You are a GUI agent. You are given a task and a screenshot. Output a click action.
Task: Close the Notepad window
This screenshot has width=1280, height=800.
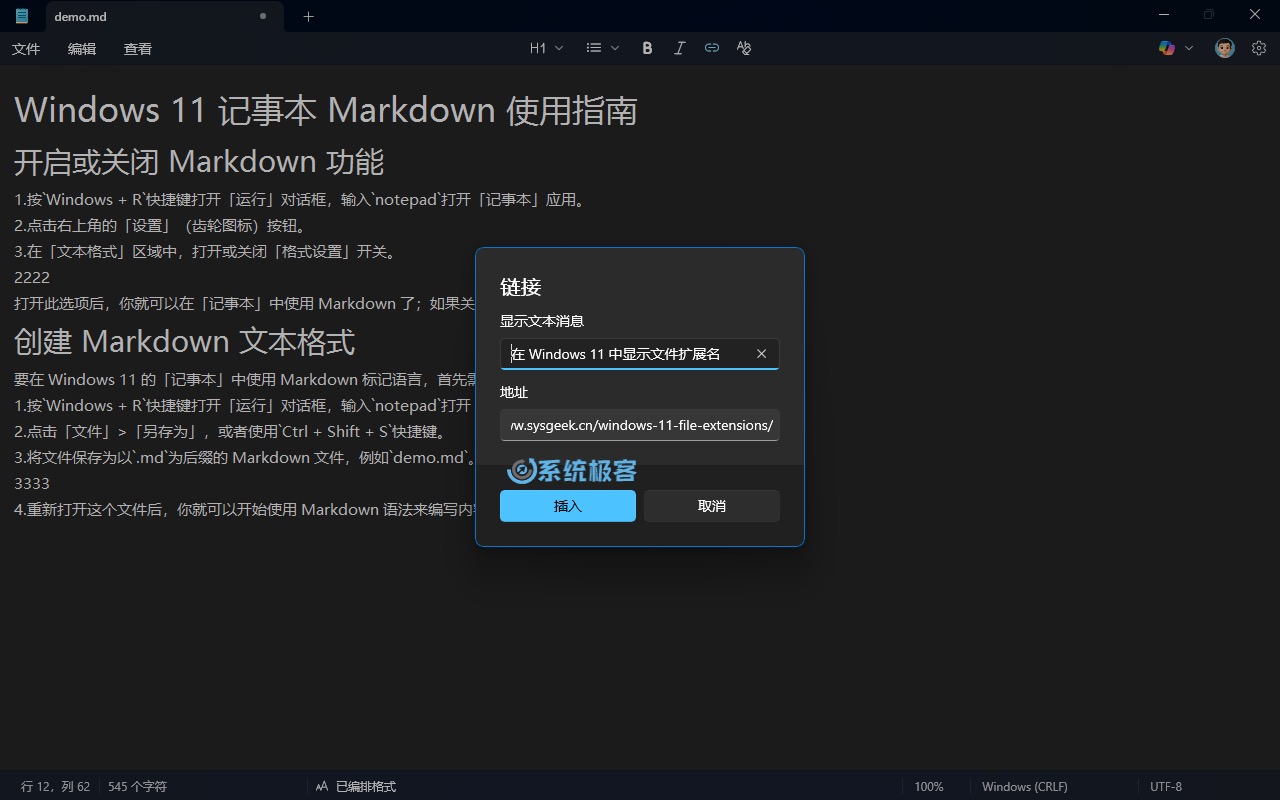coord(1255,14)
